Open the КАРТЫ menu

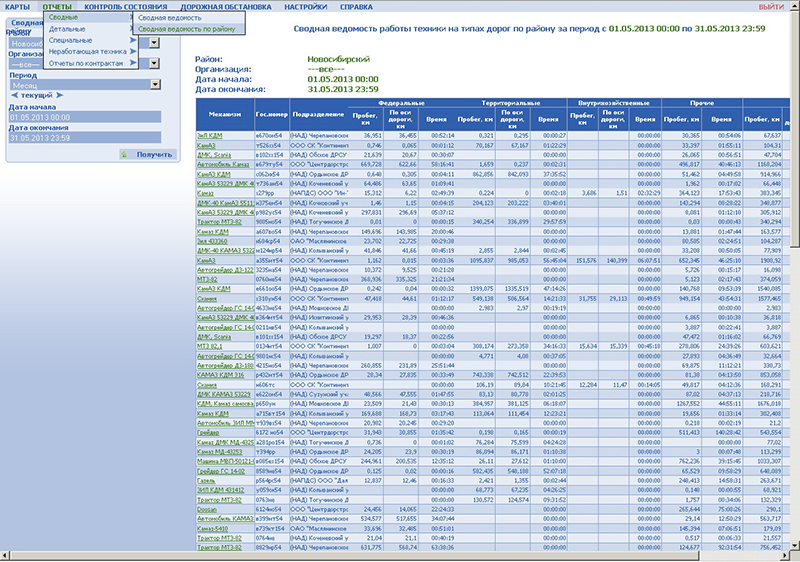17,7
